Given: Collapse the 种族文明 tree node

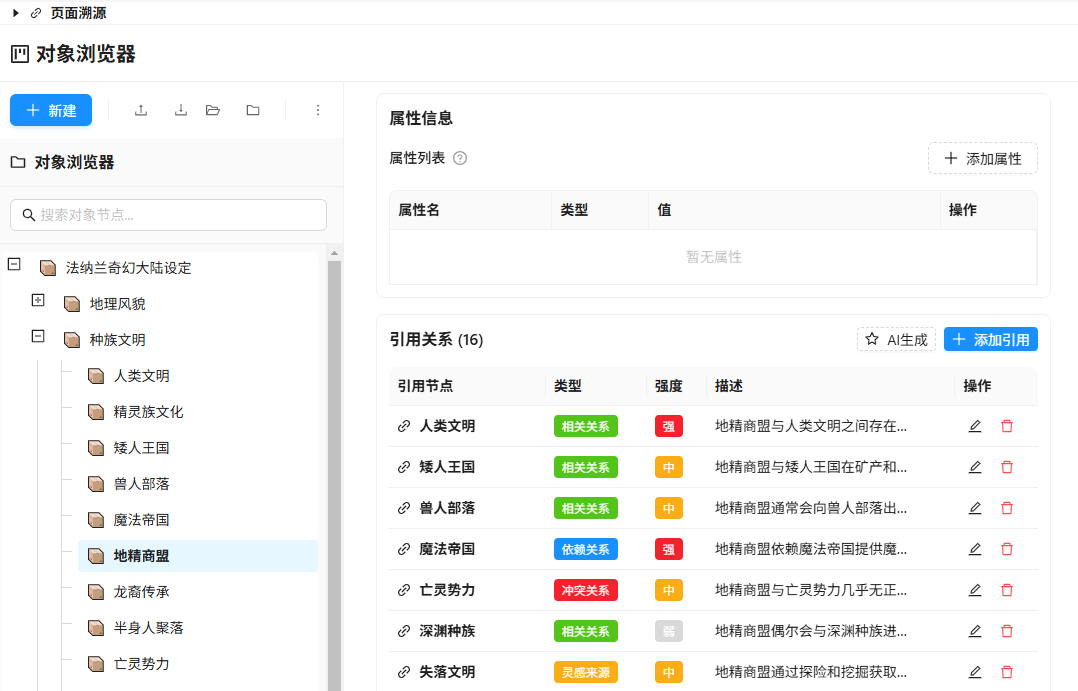Looking at the screenshot, I should point(38,337).
